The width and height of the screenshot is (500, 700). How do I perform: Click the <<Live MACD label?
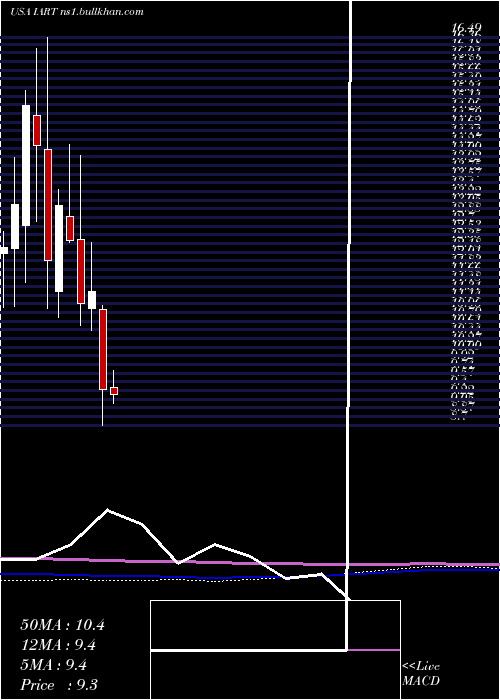421,674
